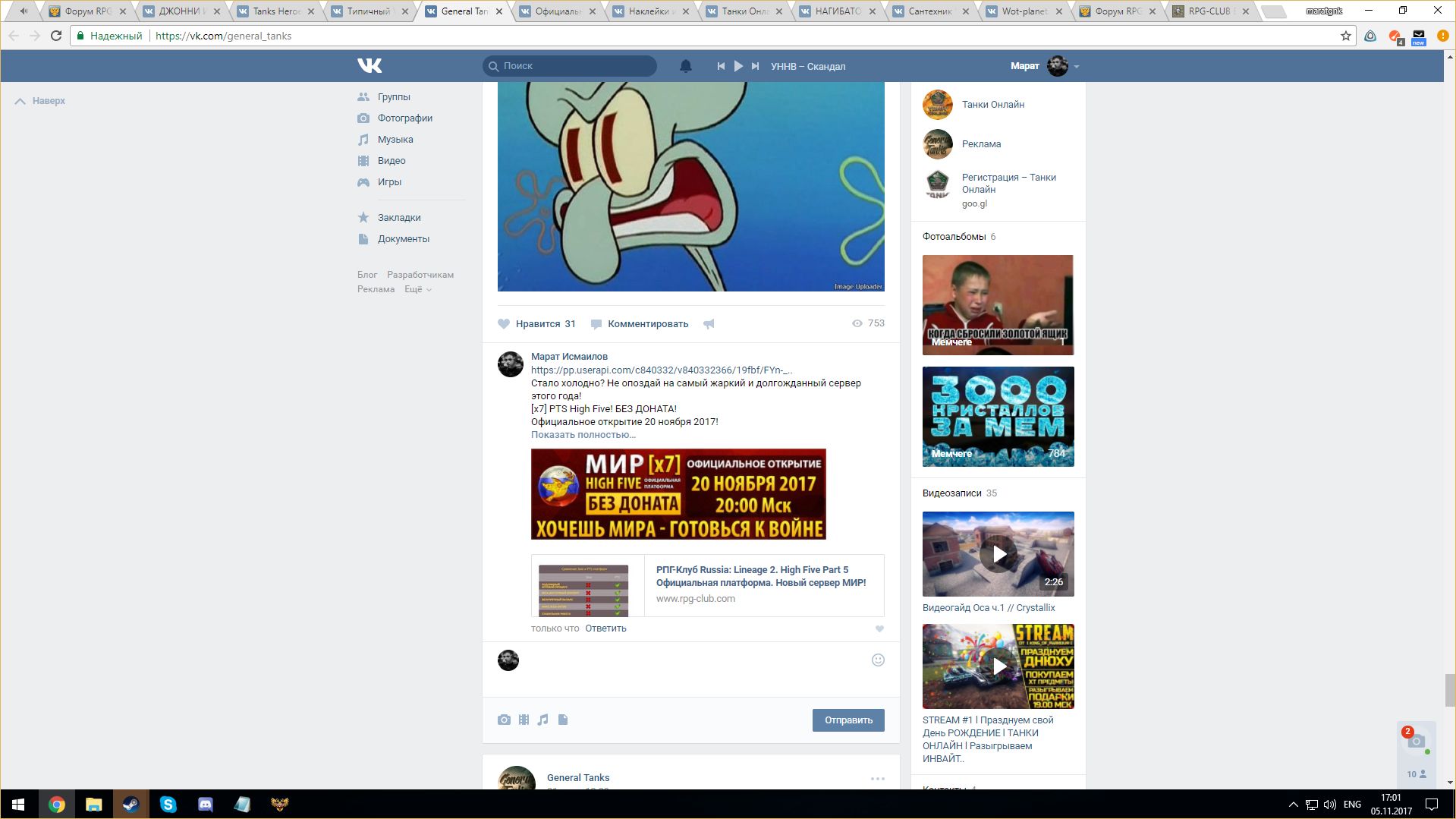This screenshot has height=819, width=1456.
Task: Play the УННВ – Скандал track
Action: 738,66
